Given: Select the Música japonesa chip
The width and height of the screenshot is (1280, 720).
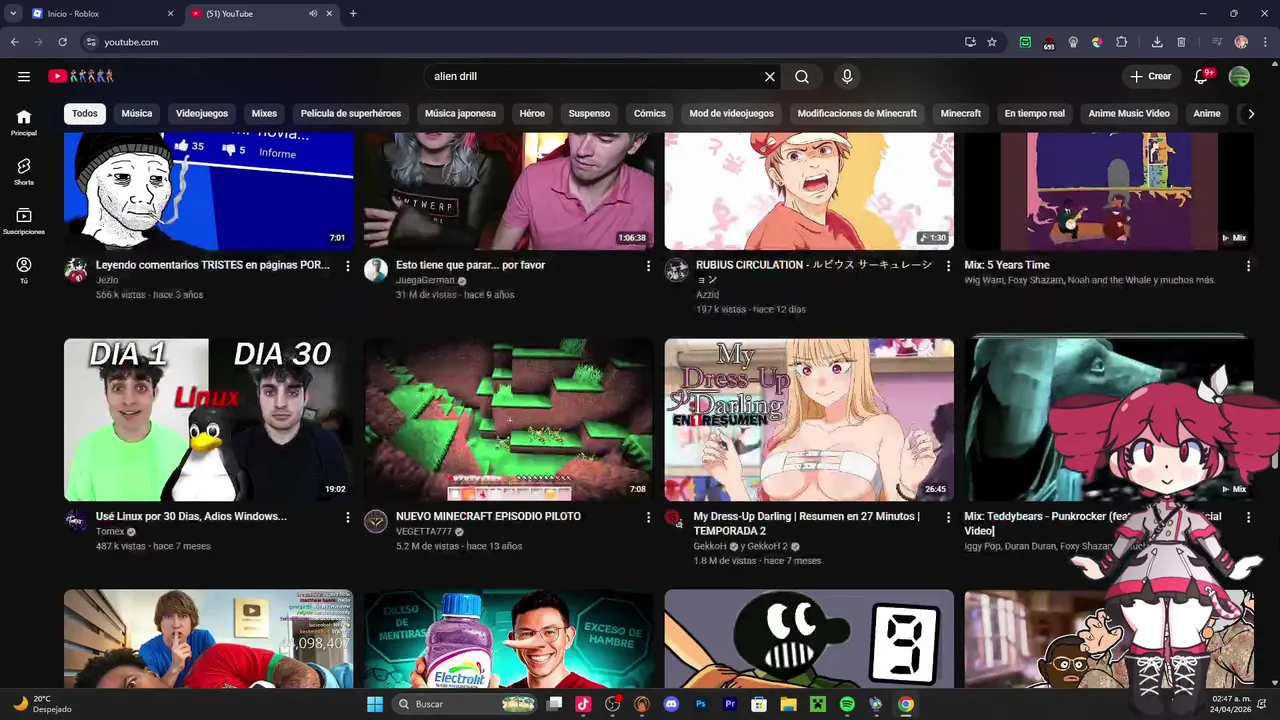Looking at the screenshot, I should [460, 114].
